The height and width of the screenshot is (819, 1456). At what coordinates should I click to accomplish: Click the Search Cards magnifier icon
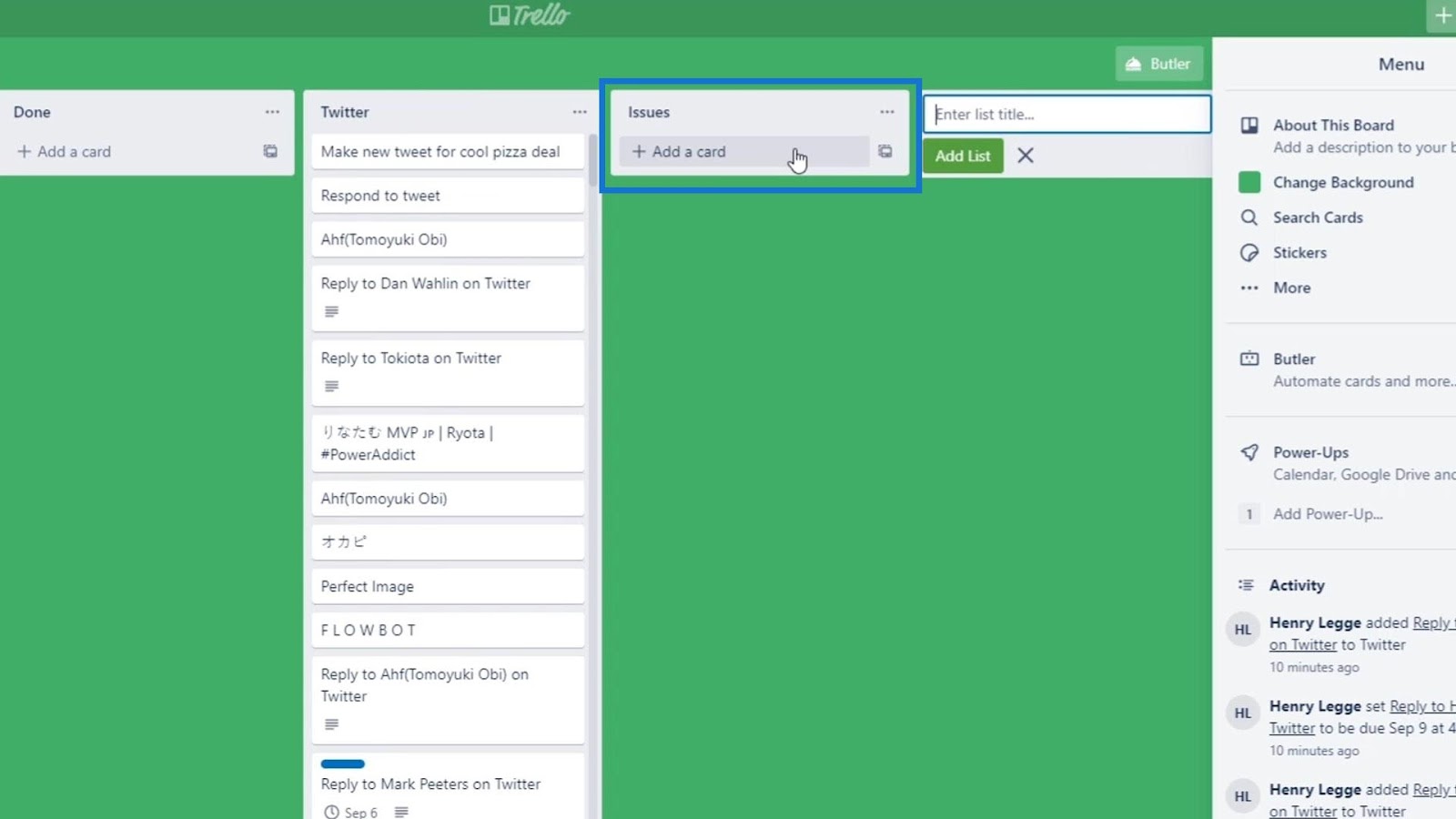(1249, 217)
